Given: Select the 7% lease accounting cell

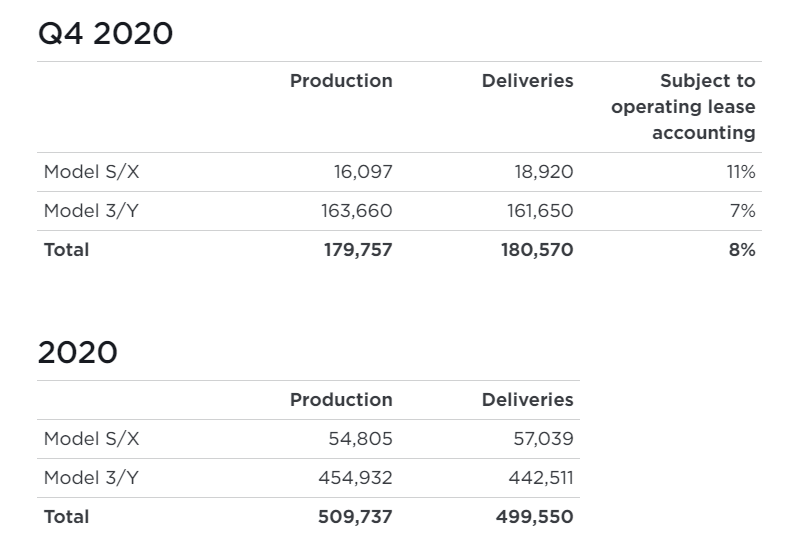Looking at the screenshot, I should [x=742, y=211].
